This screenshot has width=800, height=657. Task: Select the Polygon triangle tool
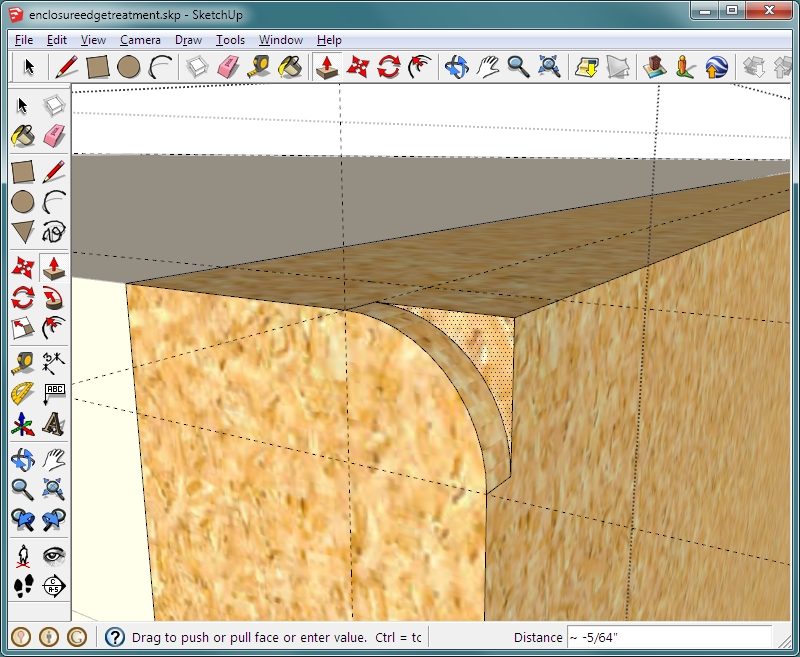22,232
